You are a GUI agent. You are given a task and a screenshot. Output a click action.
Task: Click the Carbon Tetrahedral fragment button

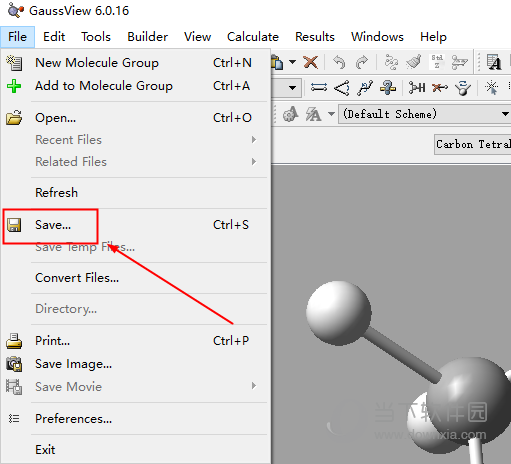point(472,144)
